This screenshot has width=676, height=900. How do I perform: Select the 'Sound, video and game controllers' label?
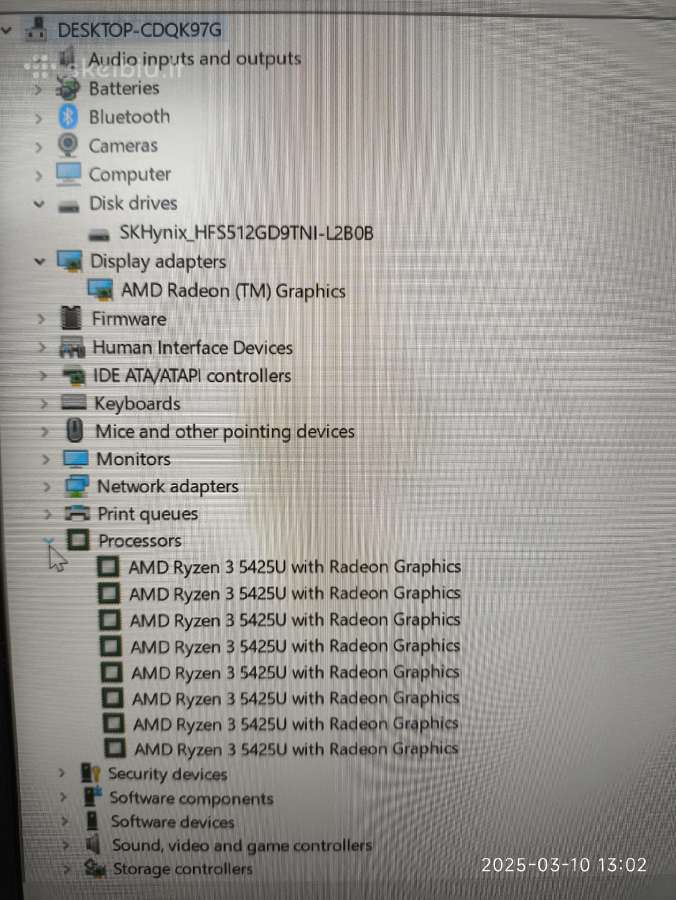coord(242,845)
